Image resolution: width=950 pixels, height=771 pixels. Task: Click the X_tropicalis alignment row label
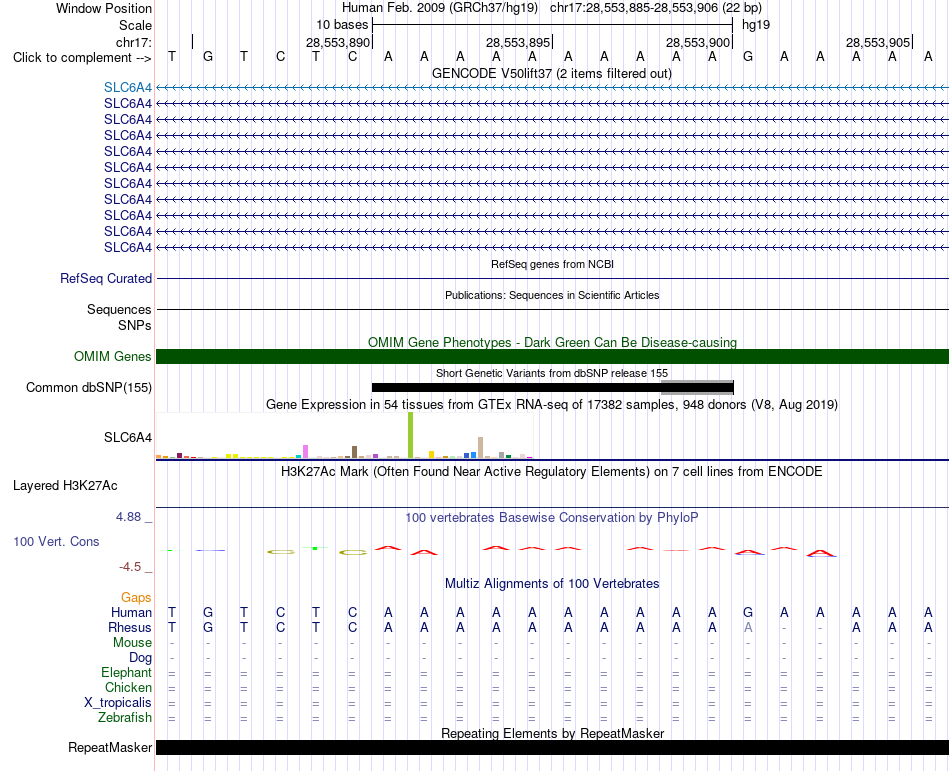[118, 703]
